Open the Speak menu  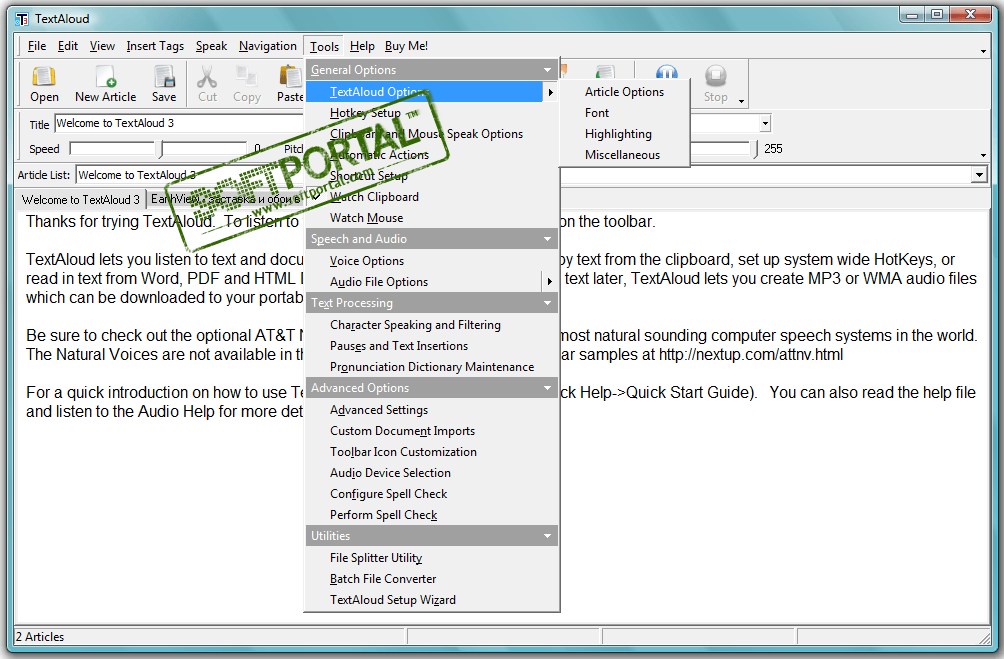pyautogui.click(x=211, y=46)
